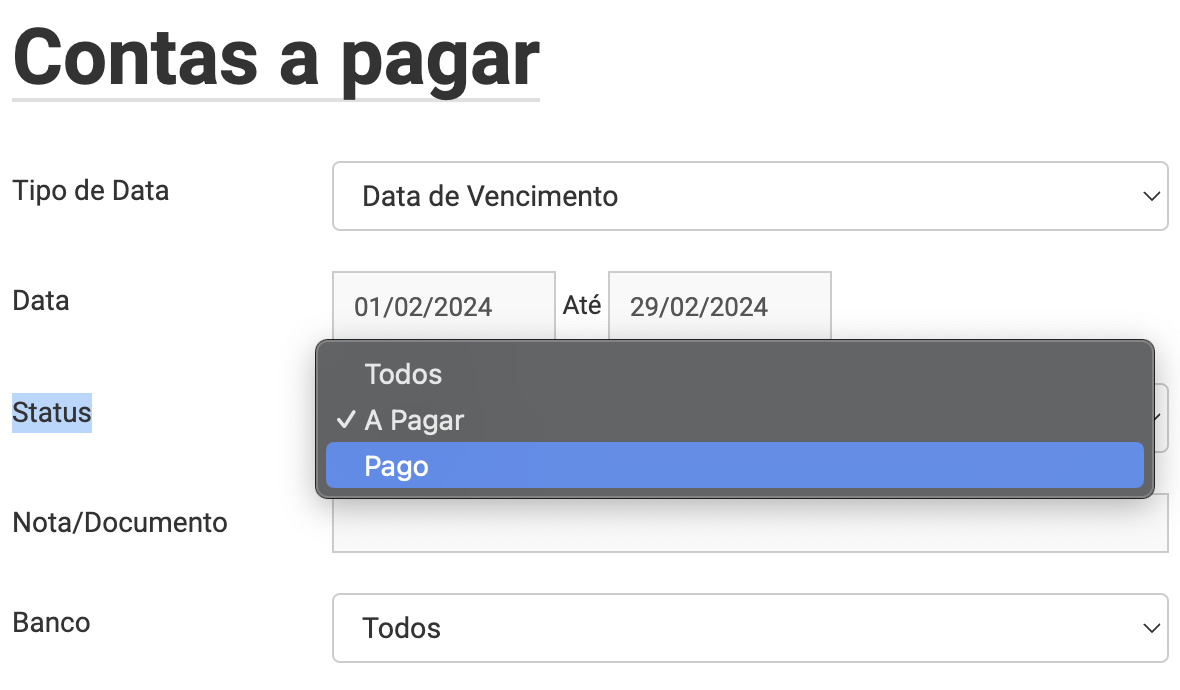The height and width of the screenshot is (690, 1180).
Task: Click the chevron arrow on Banco select
Action: pyautogui.click(x=1151, y=628)
